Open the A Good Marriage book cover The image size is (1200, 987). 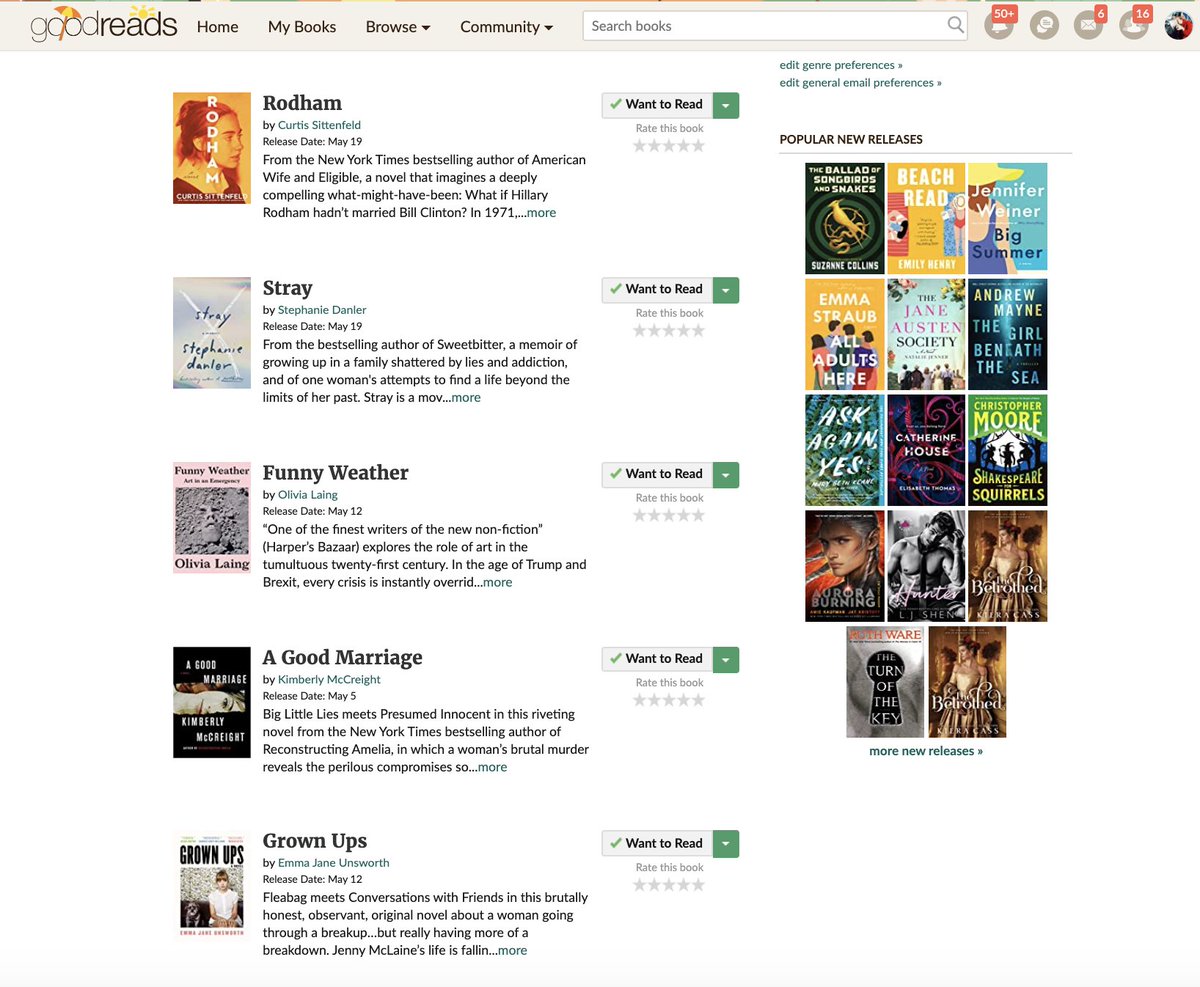pyautogui.click(x=212, y=702)
